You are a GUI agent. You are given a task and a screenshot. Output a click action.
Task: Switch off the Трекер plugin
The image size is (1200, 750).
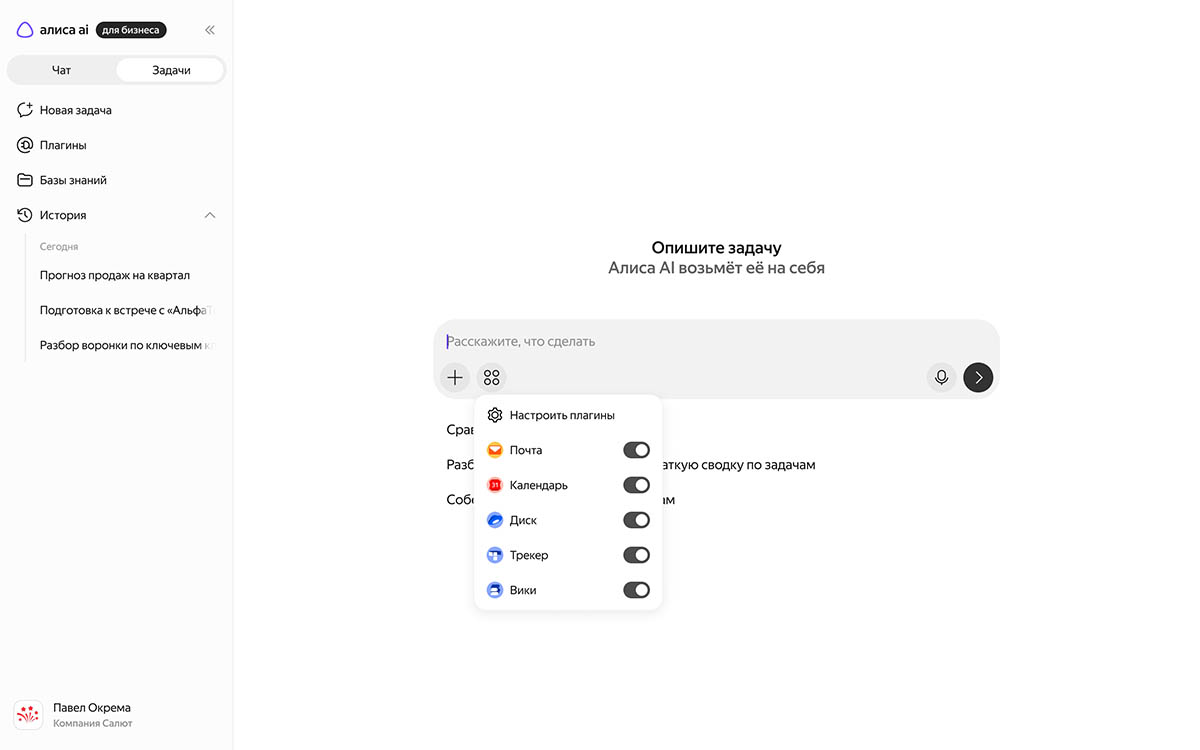636,555
